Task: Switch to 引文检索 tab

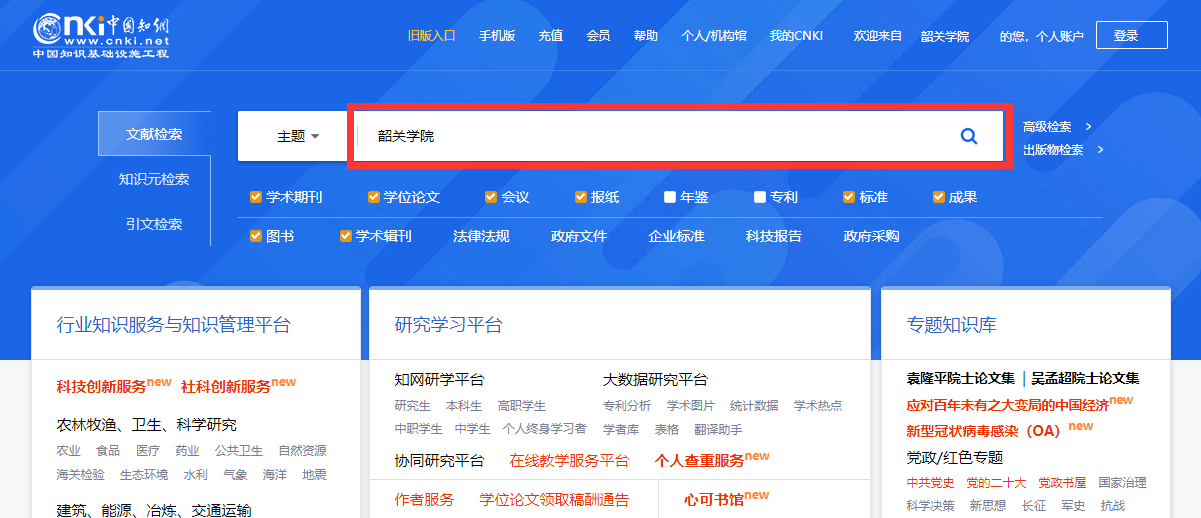Action: (x=154, y=224)
